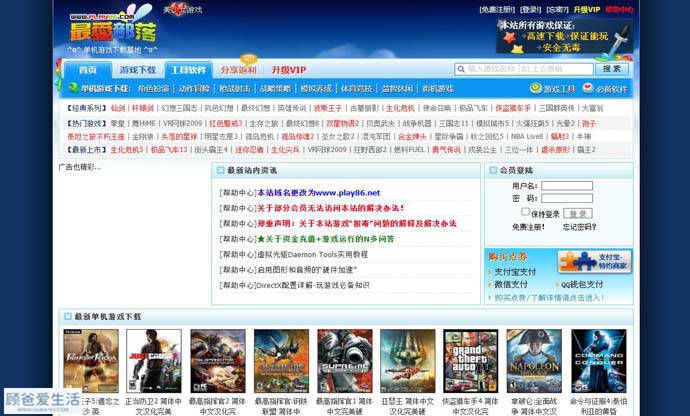
Task: Click the square icon beside 最新单机游戏下载
Action: (x=67, y=316)
